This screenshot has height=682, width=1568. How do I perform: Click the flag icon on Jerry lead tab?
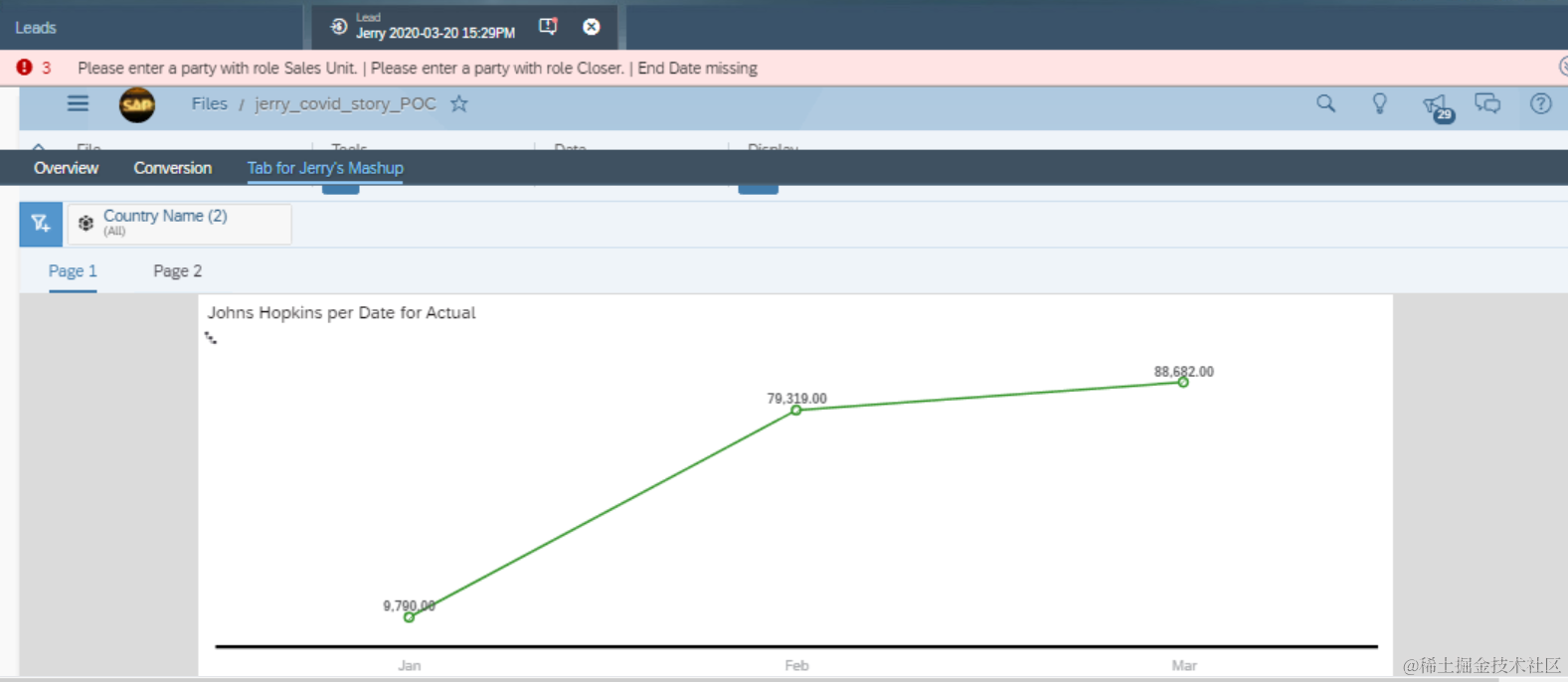point(548,27)
